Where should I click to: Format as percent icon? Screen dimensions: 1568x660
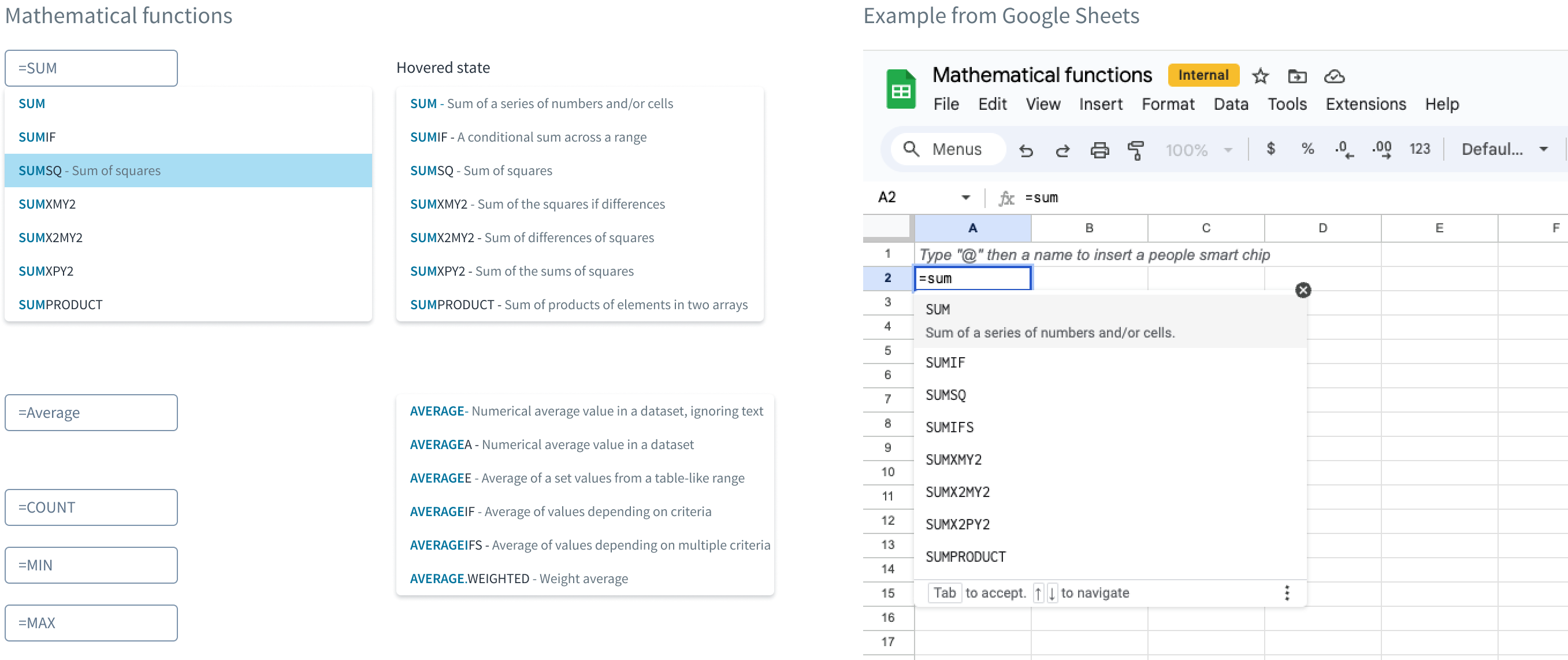point(1307,149)
